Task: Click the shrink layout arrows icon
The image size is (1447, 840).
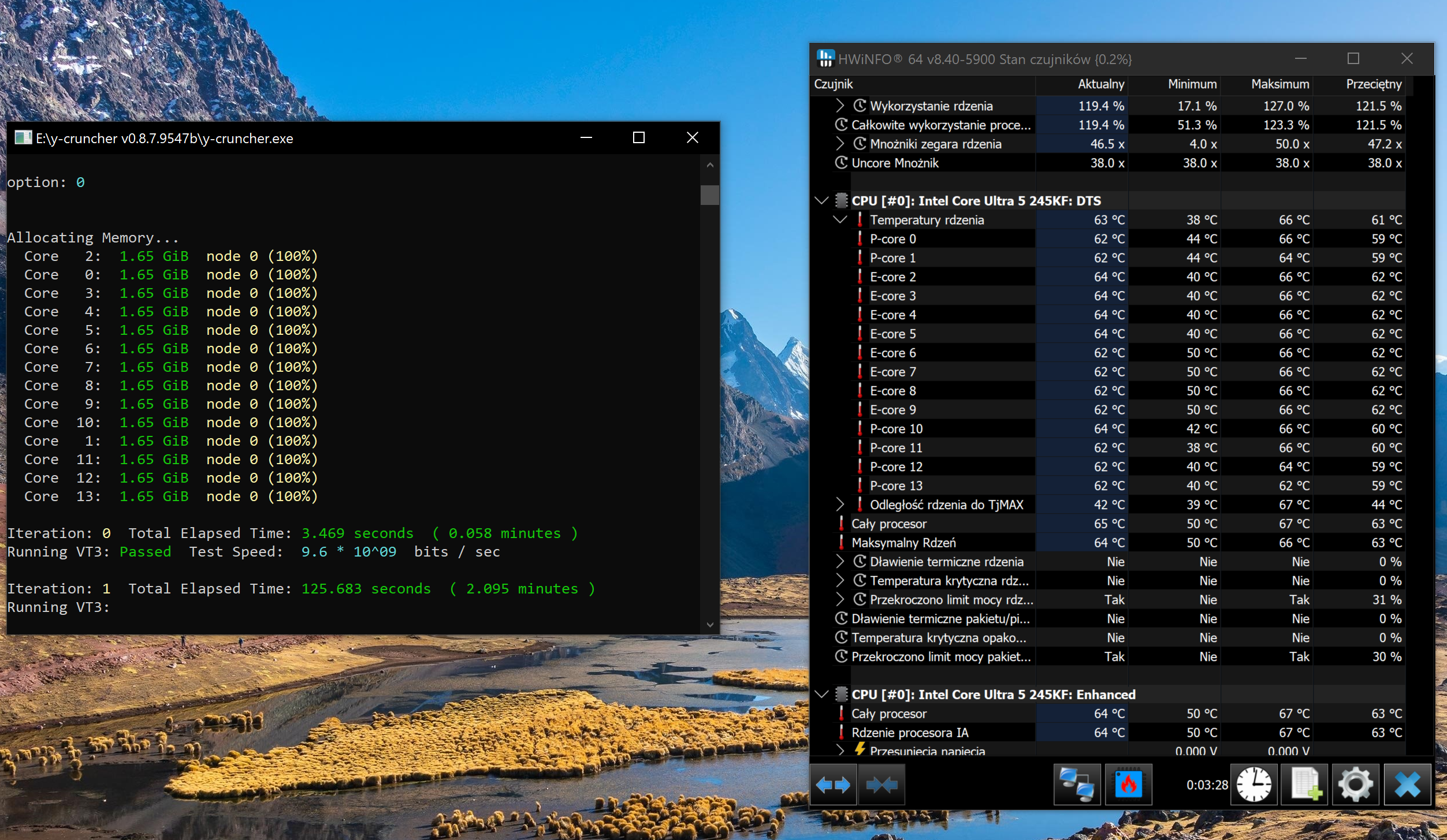Action: click(x=881, y=785)
